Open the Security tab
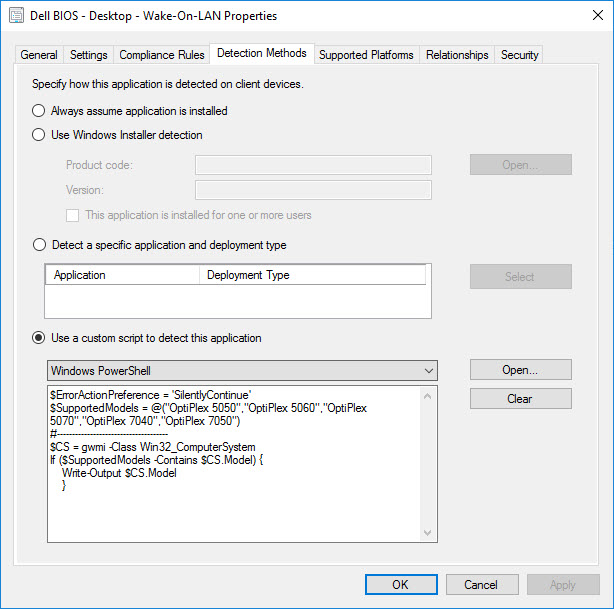614x609 pixels. (519, 55)
